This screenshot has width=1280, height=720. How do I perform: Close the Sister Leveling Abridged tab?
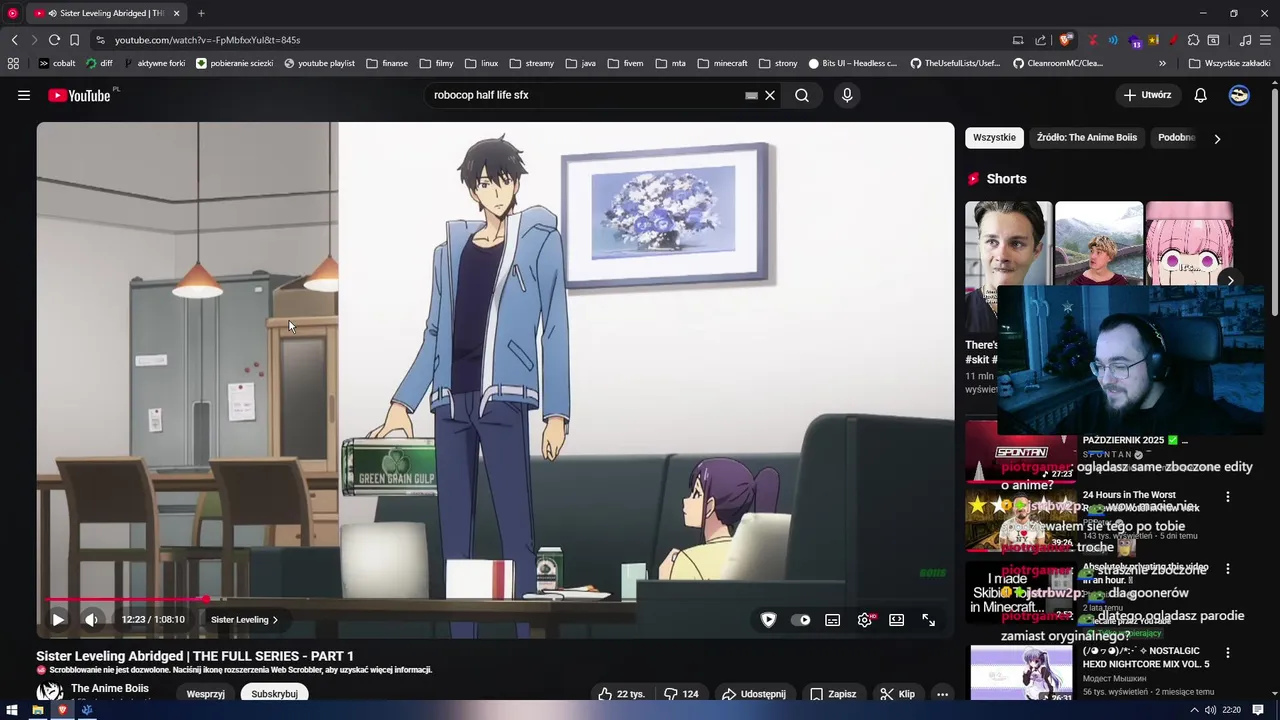point(176,13)
